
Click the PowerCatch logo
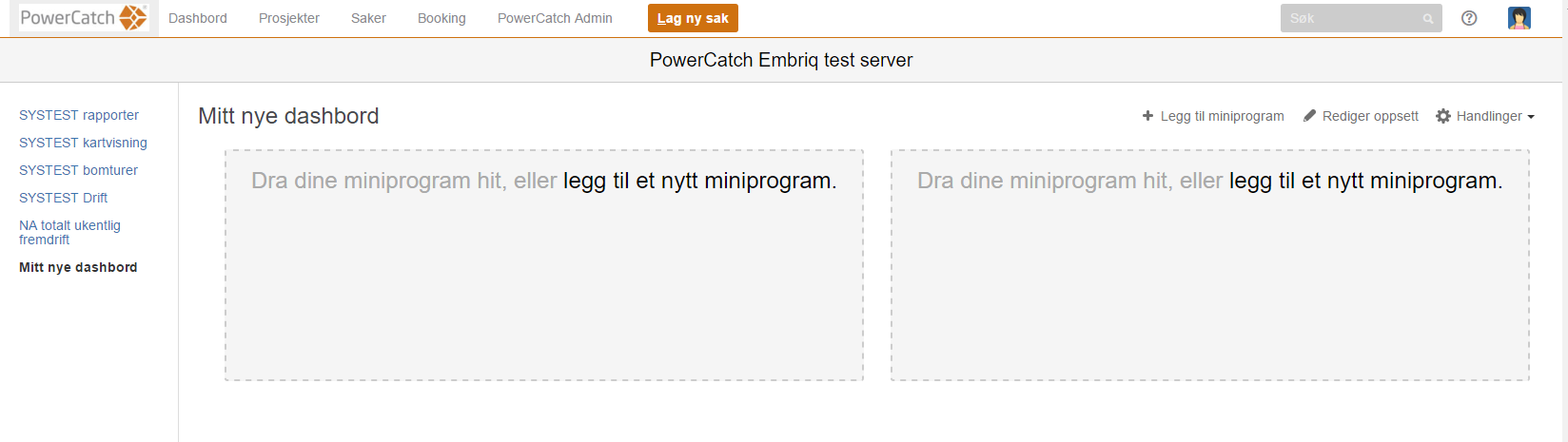84,18
